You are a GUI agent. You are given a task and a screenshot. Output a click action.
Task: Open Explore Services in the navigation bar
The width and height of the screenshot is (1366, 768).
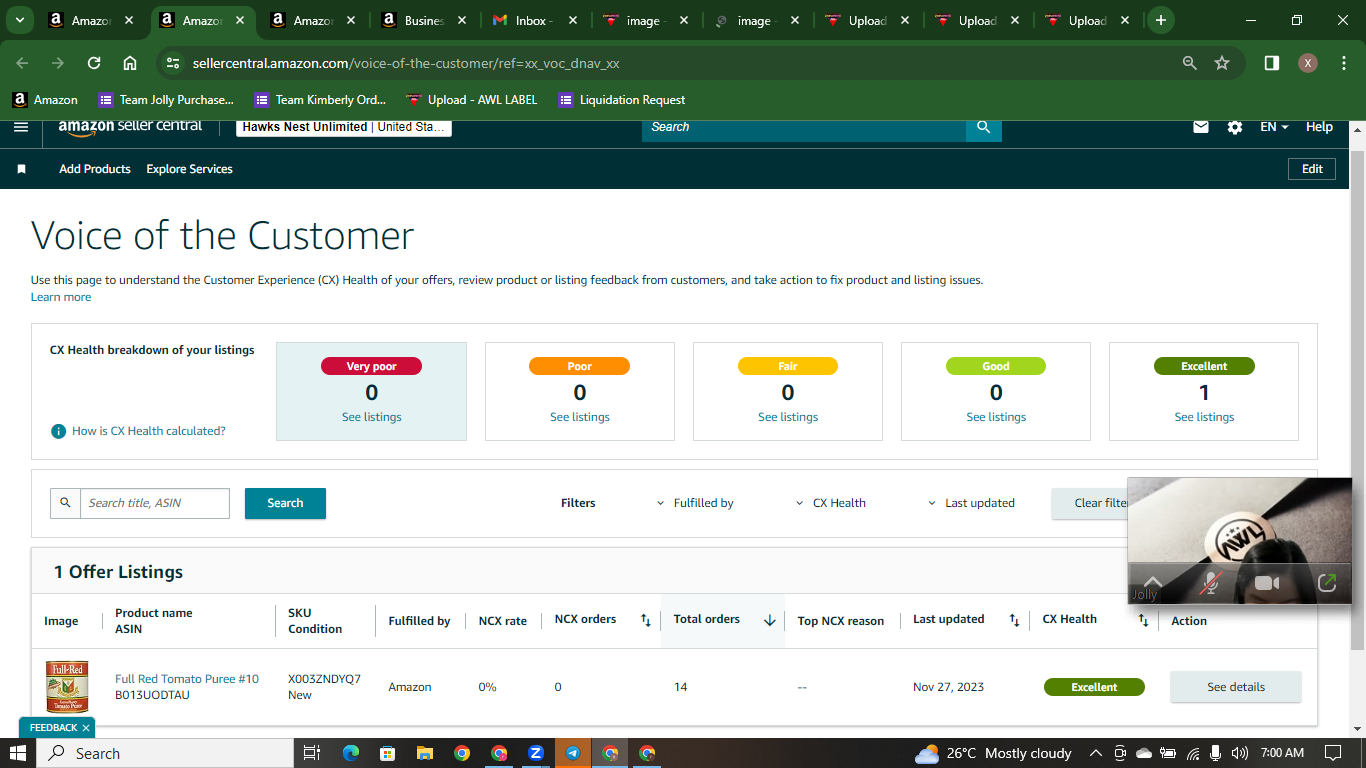coord(189,169)
